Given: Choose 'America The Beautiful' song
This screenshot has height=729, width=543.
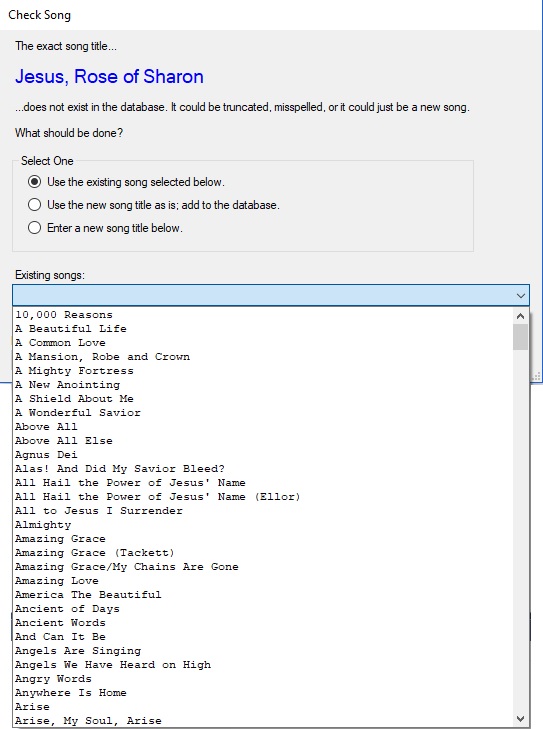Looking at the screenshot, I should click(x=263, y=595).
